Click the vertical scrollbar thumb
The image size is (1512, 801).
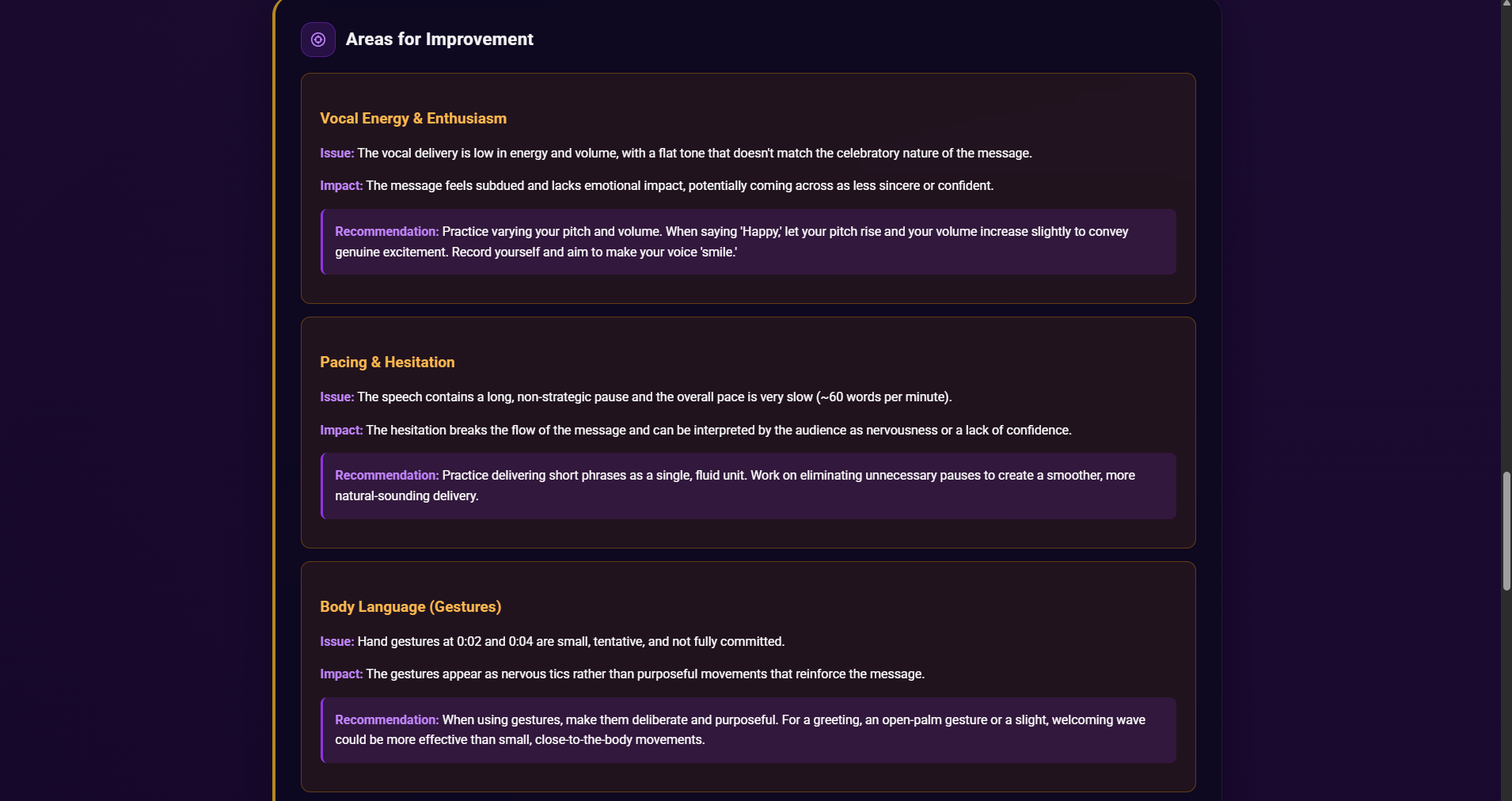click(1506, 530)
